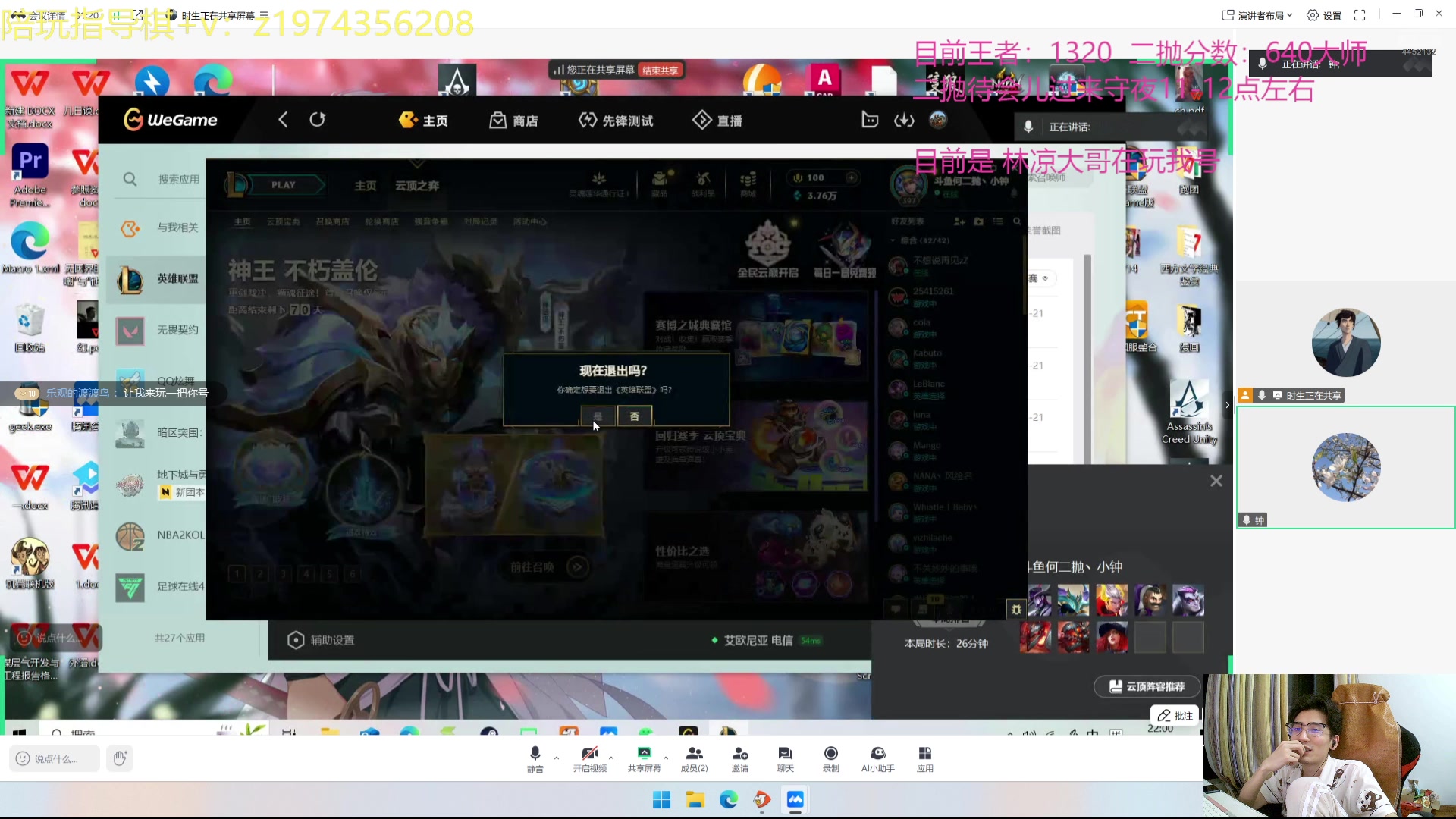Select 足球在线4 in the WeGame sidebar

(157, 586)
